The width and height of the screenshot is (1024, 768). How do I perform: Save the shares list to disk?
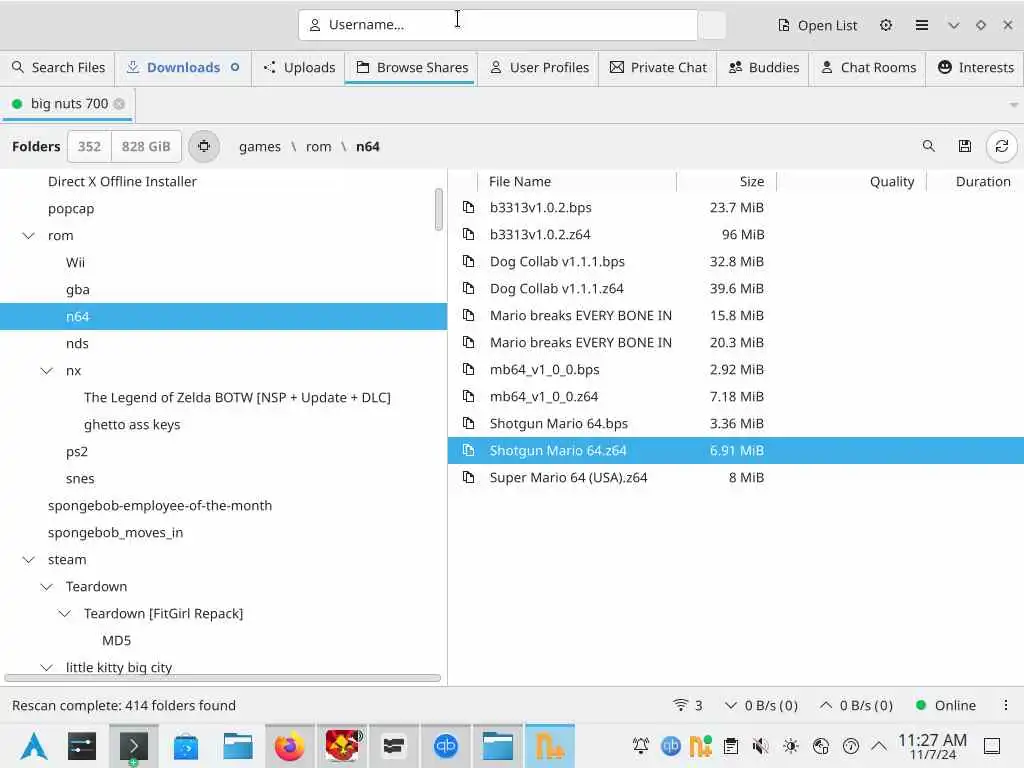pos(965,146)
